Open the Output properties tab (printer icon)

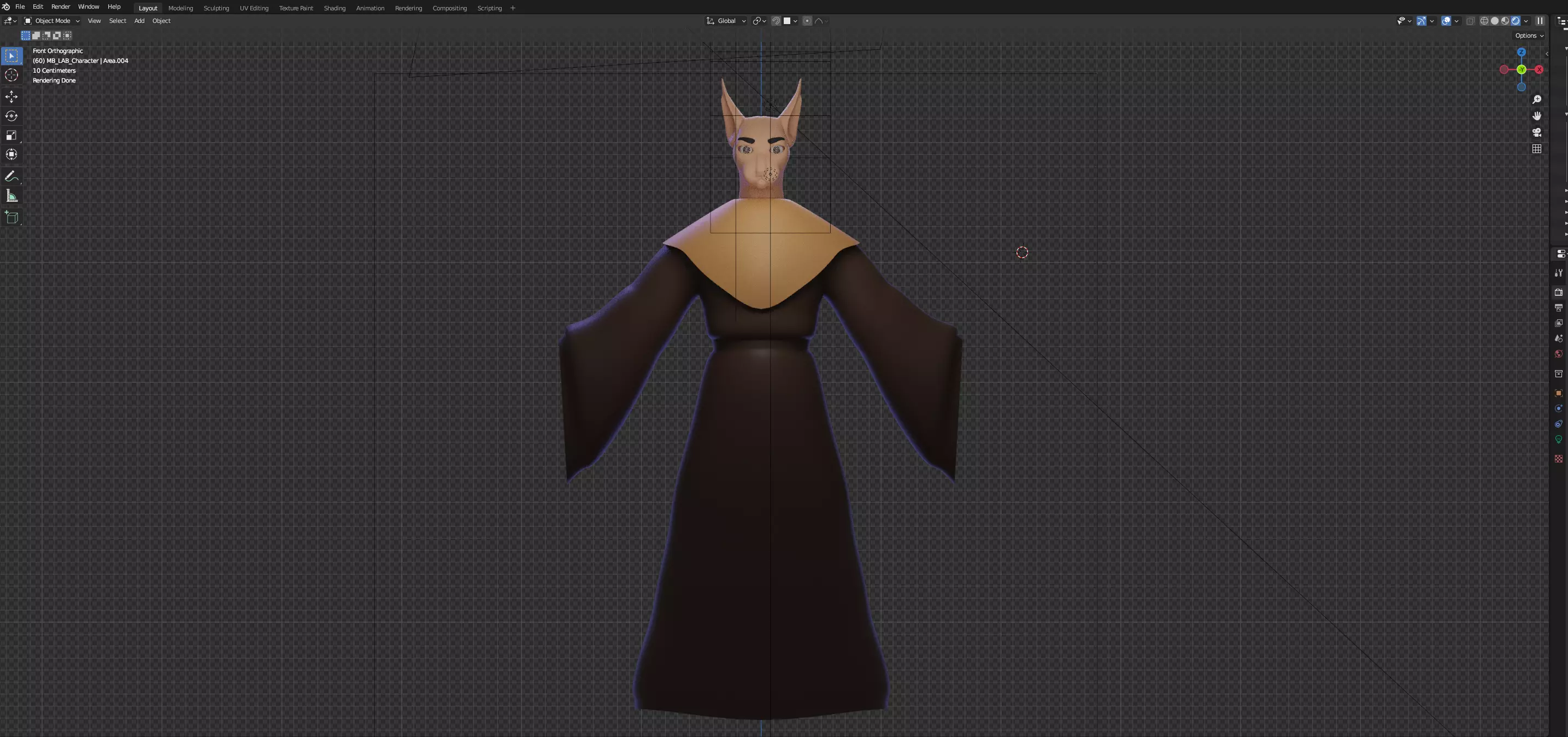1558,308
